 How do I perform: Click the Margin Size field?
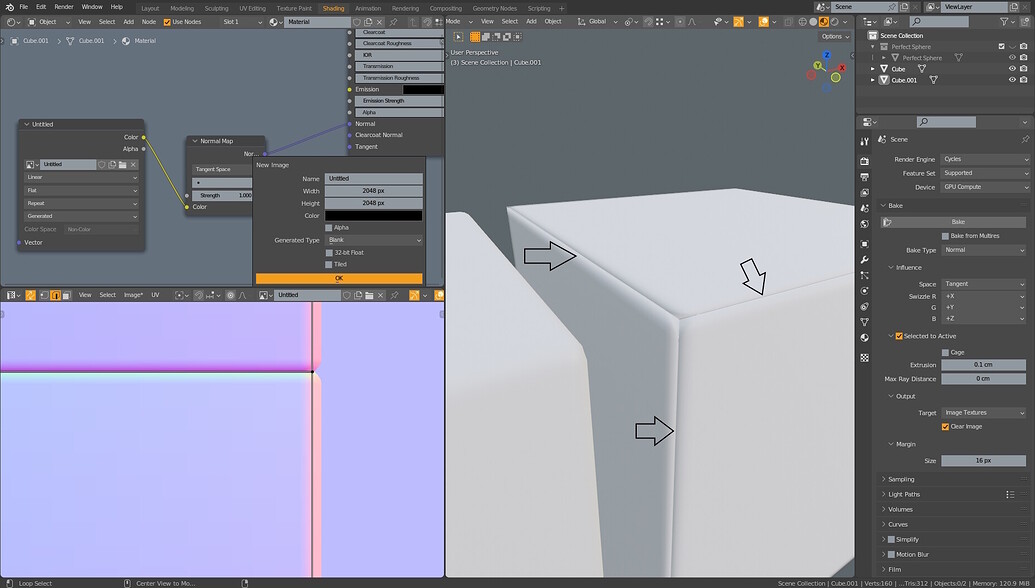984,461
